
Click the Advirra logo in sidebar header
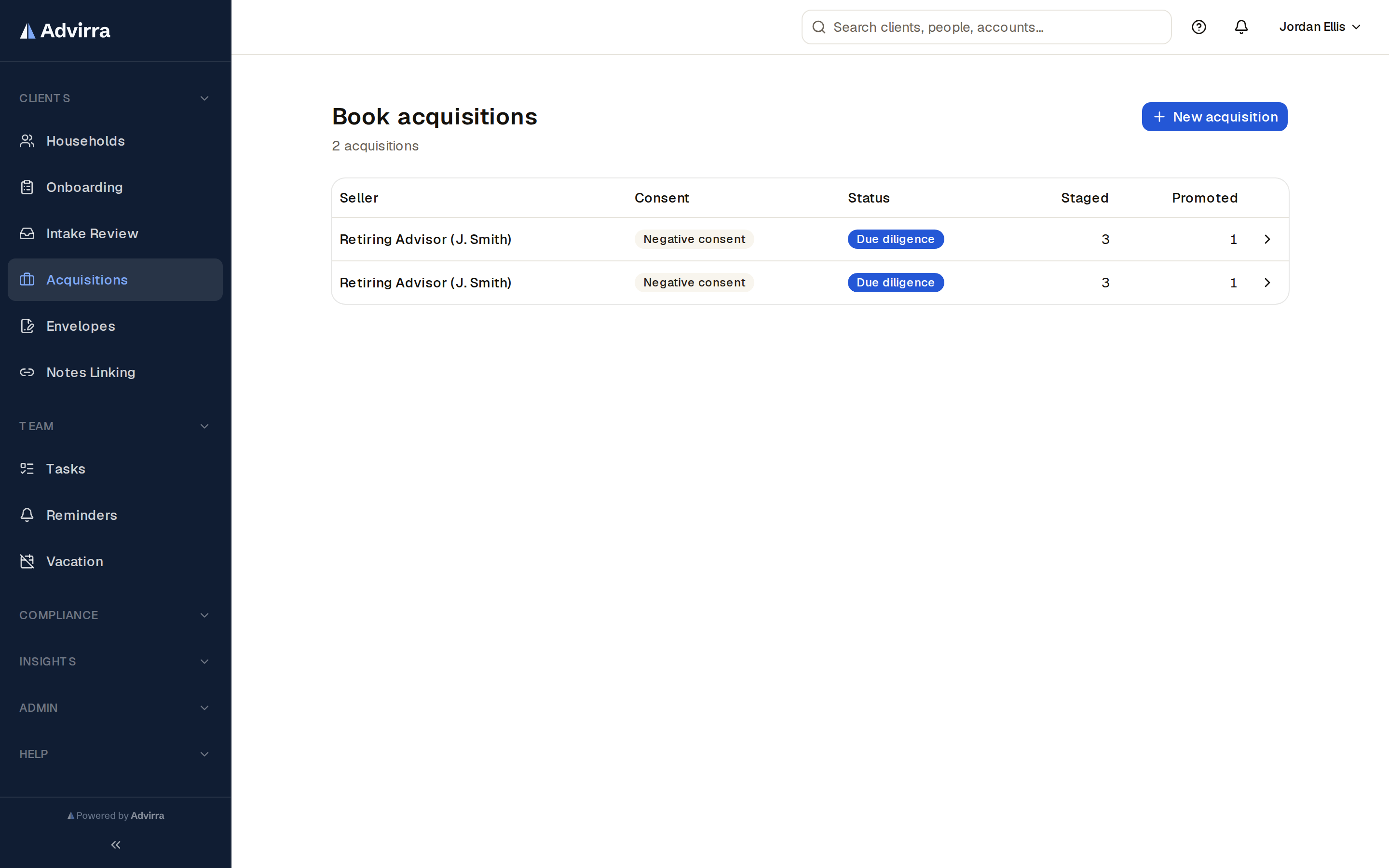point(65,30)
